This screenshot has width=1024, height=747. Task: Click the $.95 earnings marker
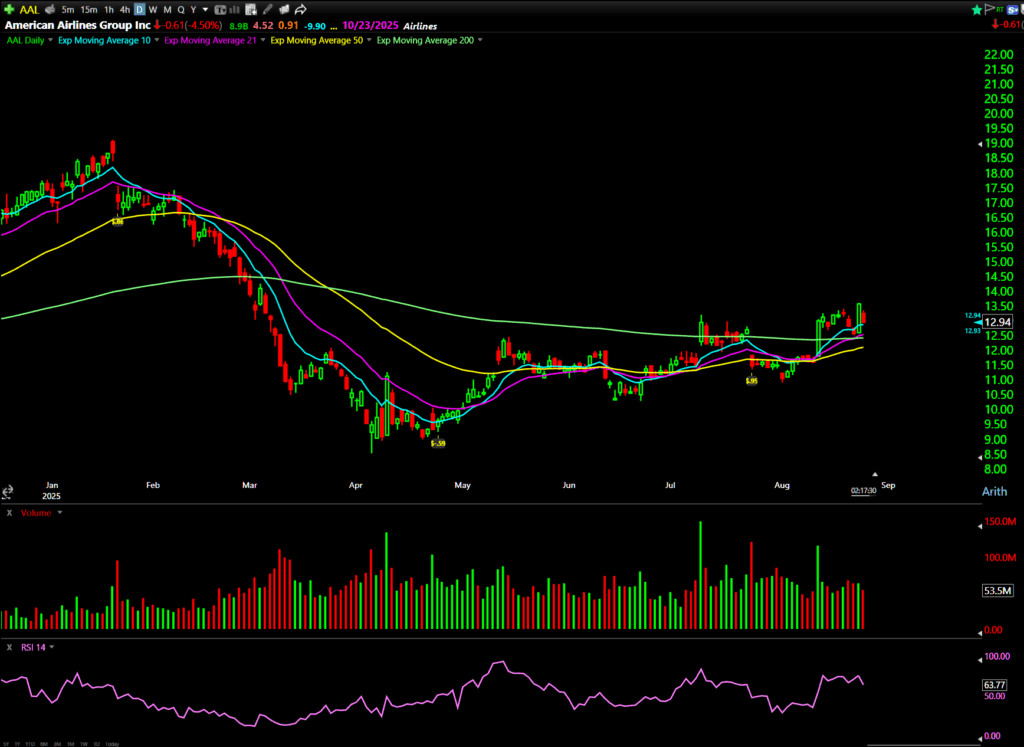point(752,381)
